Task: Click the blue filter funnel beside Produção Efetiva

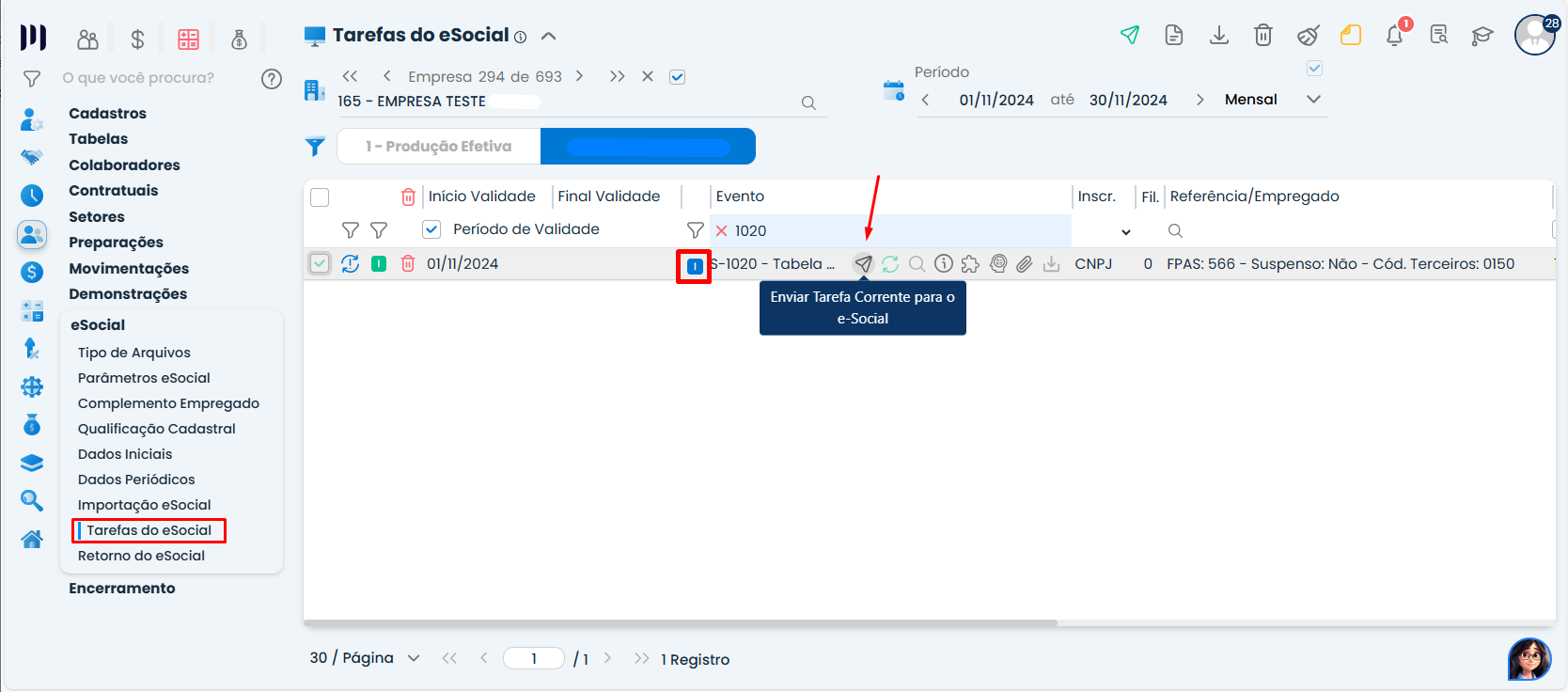Action: 315,147
